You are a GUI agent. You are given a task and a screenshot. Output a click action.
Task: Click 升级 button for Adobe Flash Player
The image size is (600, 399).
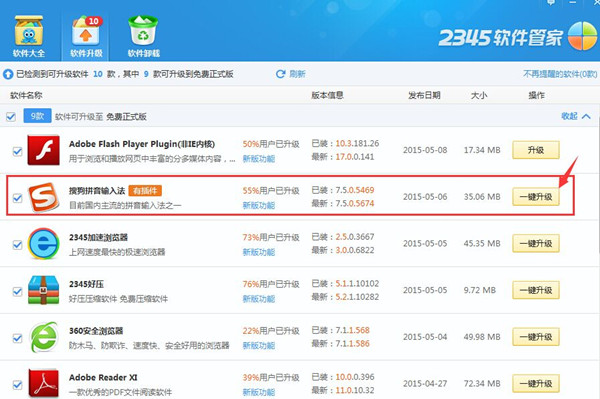(x=536, y=150)
